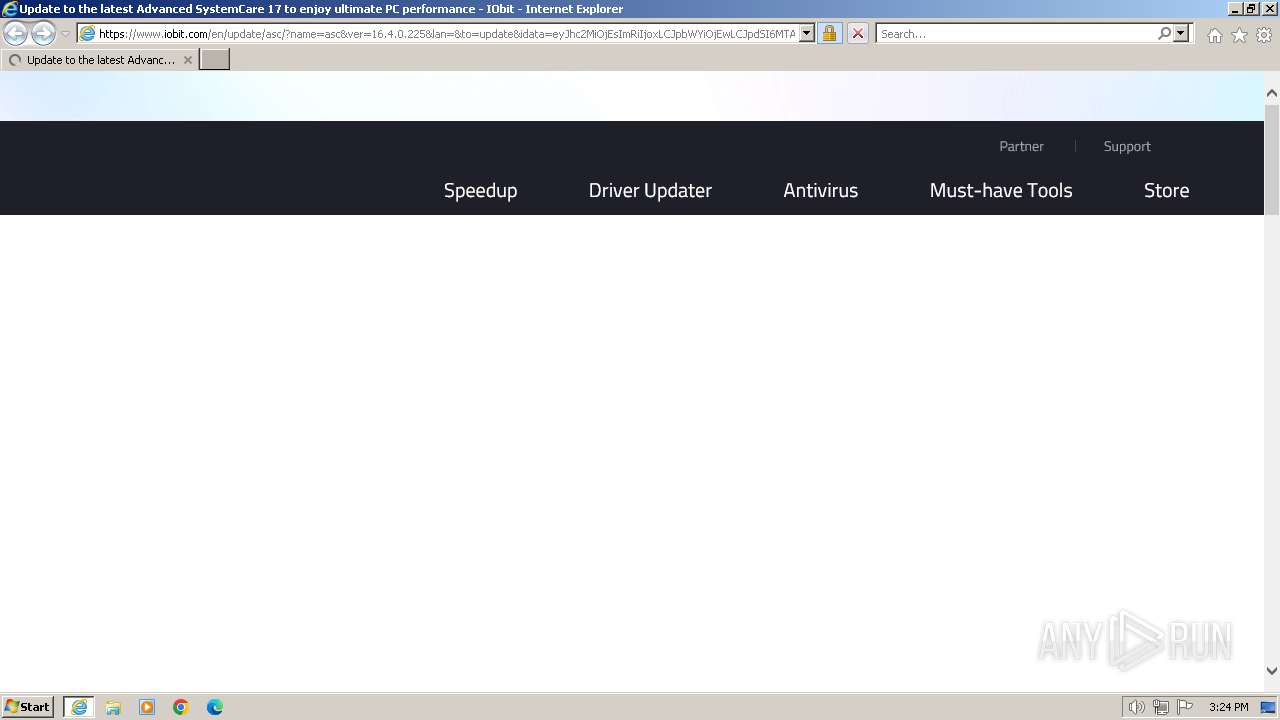Click the network tray icon

1161,707
